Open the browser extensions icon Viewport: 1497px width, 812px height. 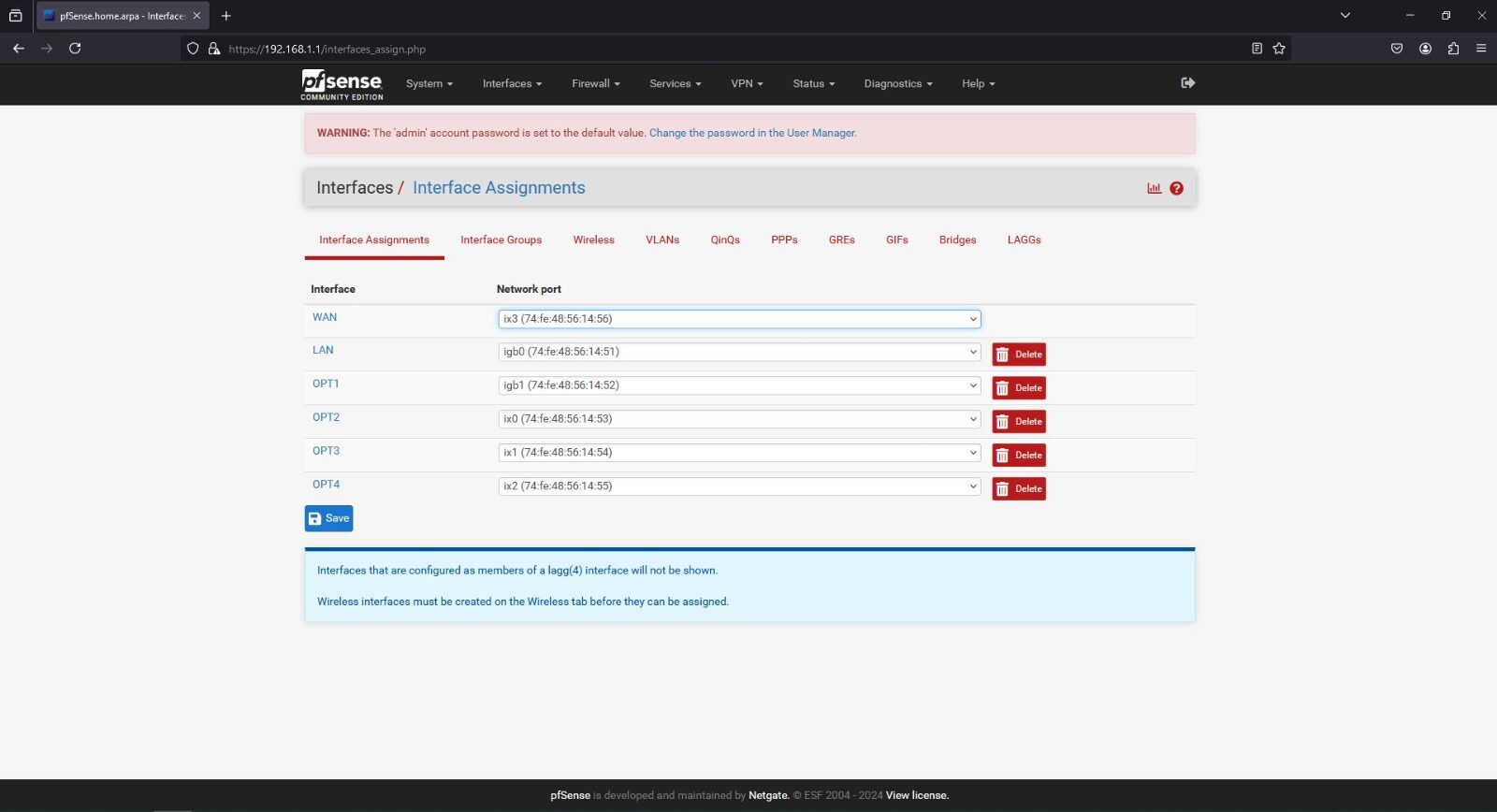click(x=1453, y=49)
